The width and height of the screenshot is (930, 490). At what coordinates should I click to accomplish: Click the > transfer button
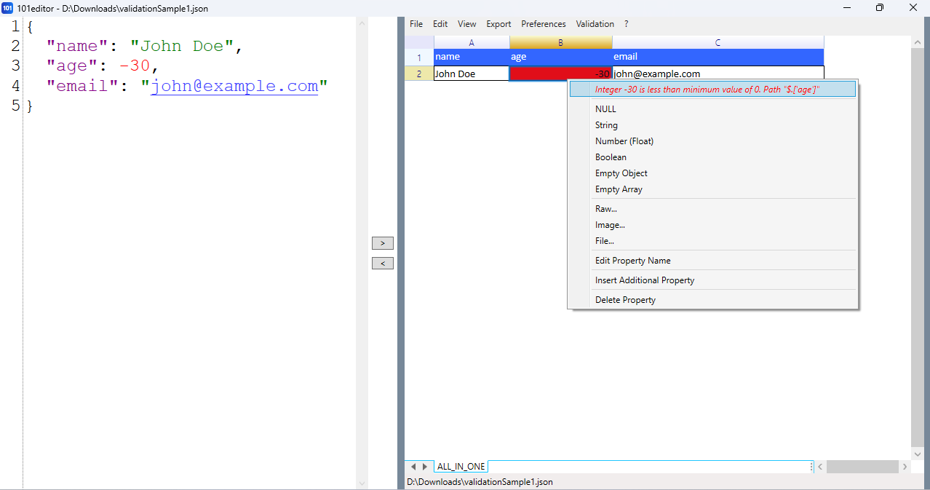[x=383, y=243]
